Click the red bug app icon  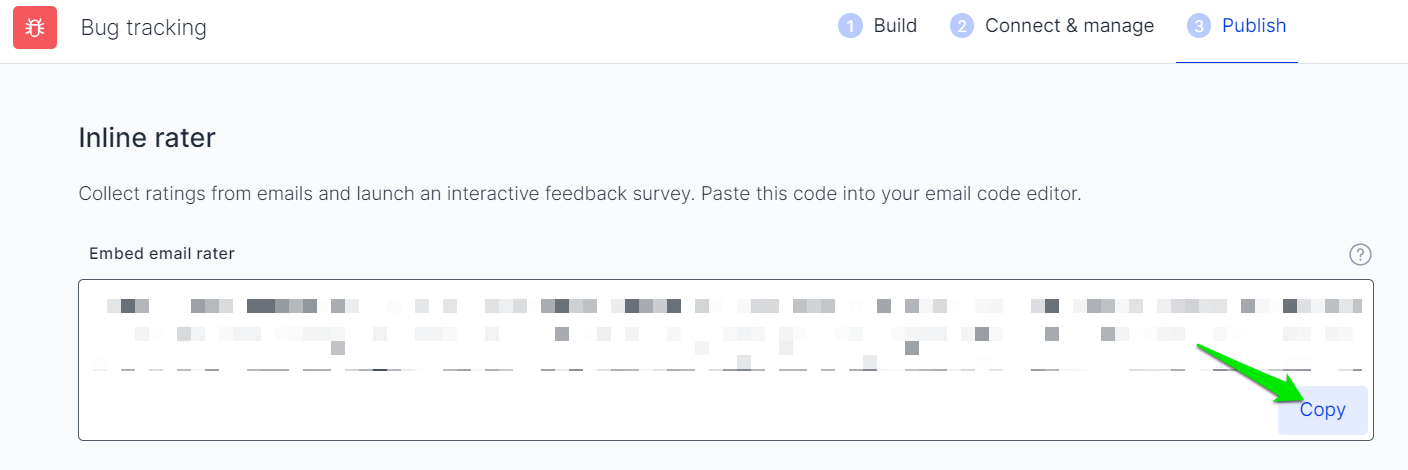point(36,27)
